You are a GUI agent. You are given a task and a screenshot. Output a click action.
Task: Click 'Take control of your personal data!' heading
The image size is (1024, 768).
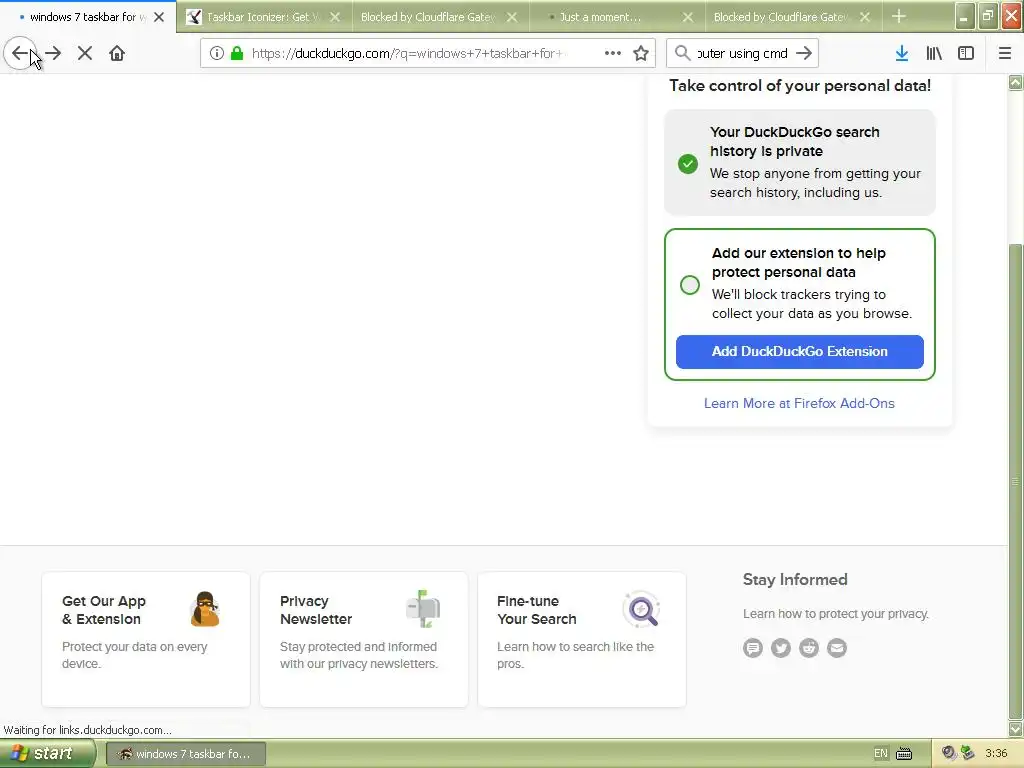pos(800,86)
